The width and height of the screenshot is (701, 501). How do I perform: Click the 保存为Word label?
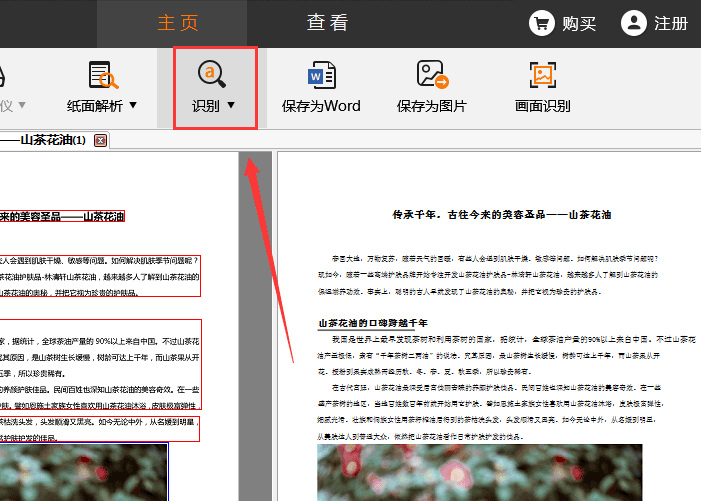pyautogui.click(x=321, y=106)
